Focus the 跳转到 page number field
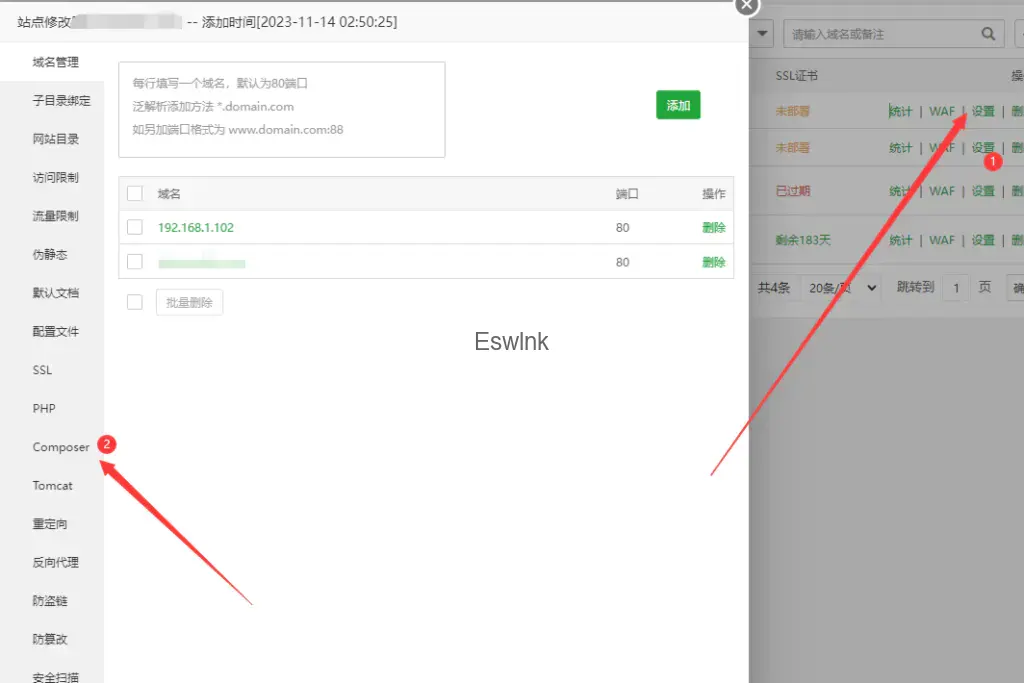 coord(956,288)
